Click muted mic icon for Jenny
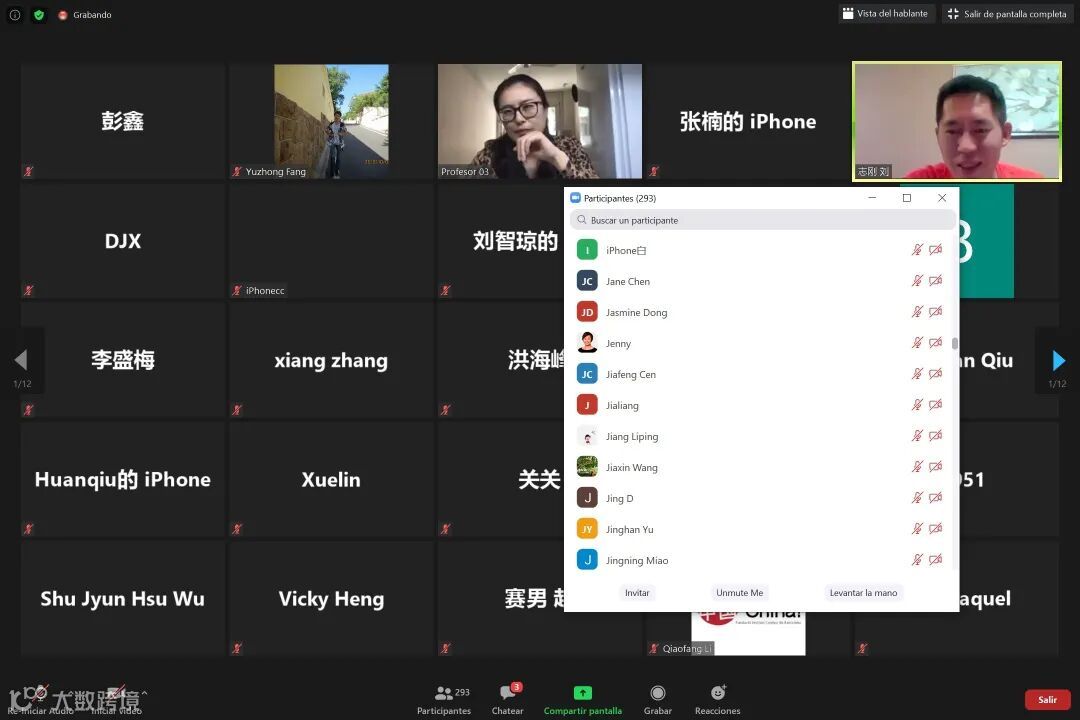This screenshot has width=1080, height=720. tap(917, 343)
